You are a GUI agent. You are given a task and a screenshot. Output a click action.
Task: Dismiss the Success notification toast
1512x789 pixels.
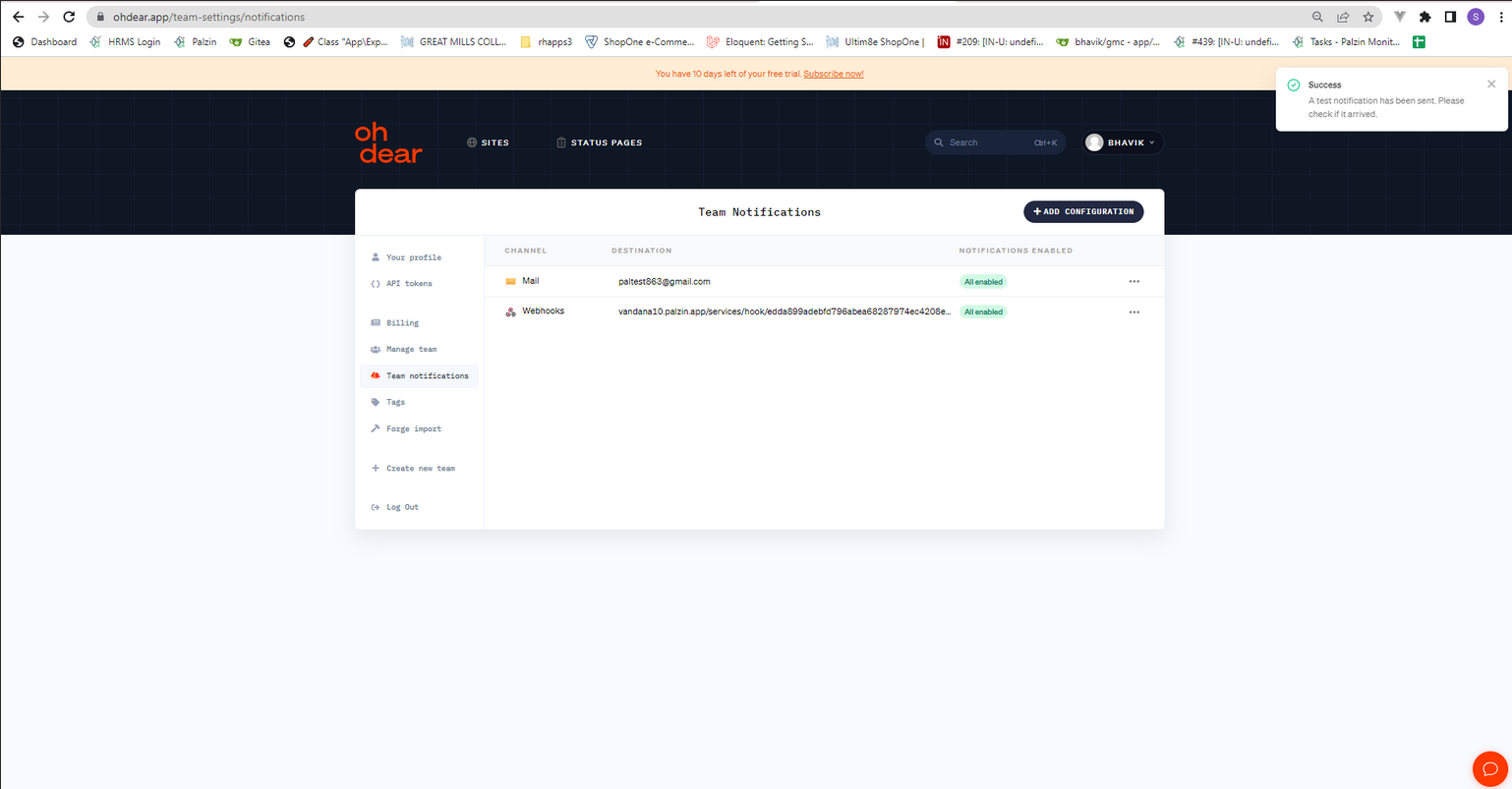click(x=1491, y=85)
